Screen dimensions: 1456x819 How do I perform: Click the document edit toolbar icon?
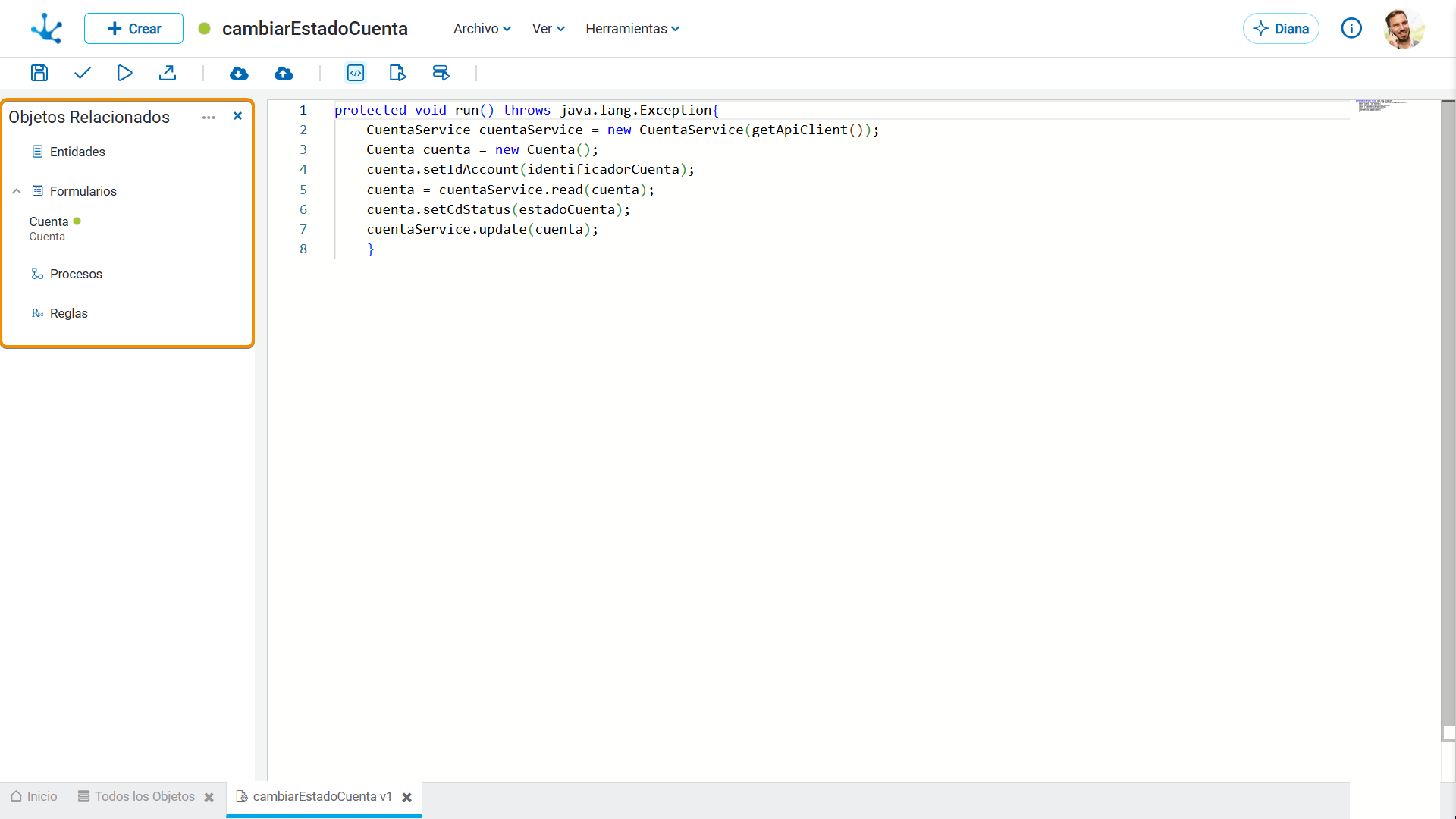[x=397, y=73]
